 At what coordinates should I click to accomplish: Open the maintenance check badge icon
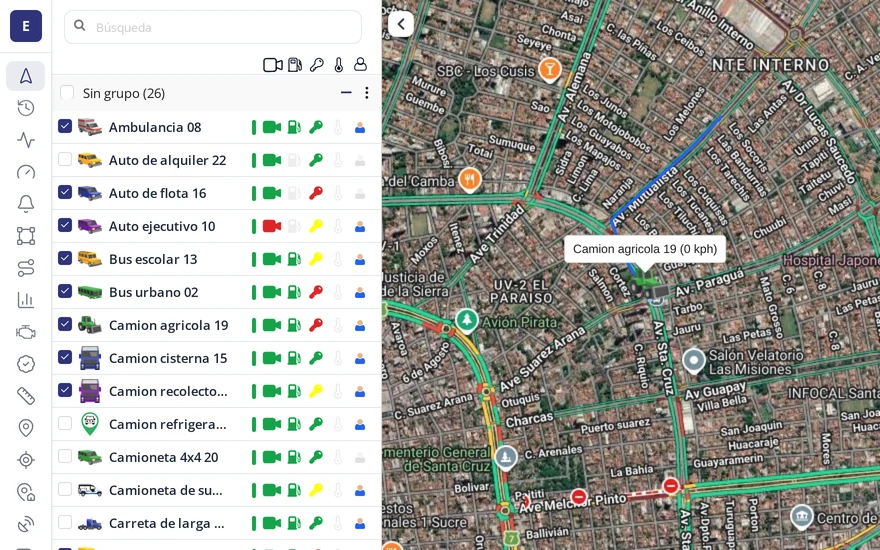pyautogui.click(x=26, y=364)
